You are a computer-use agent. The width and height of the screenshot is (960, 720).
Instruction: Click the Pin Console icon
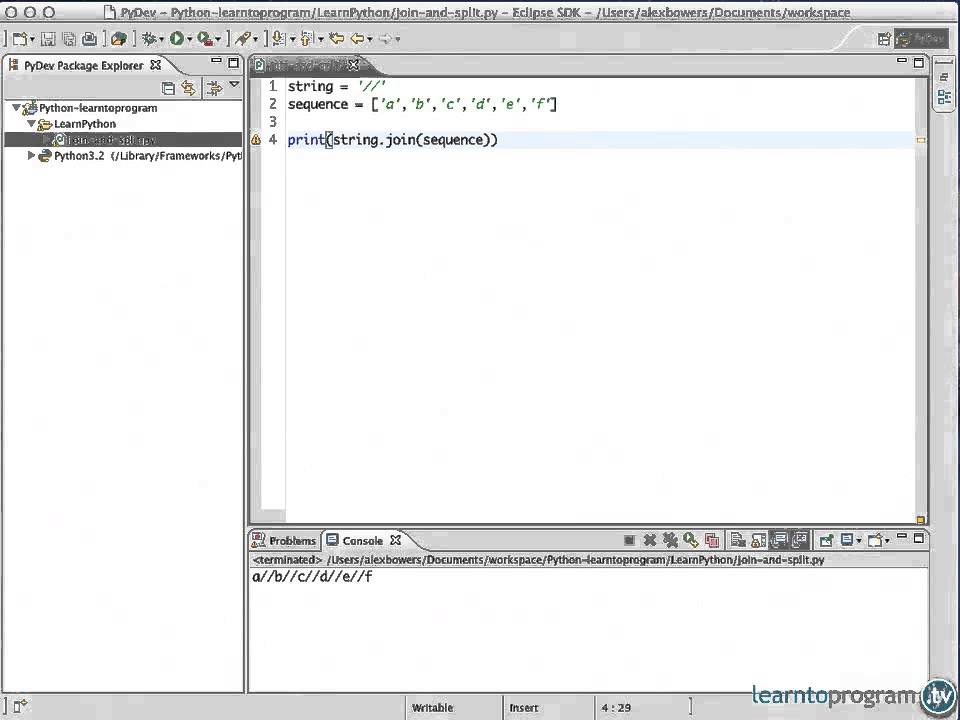point(826,540)
